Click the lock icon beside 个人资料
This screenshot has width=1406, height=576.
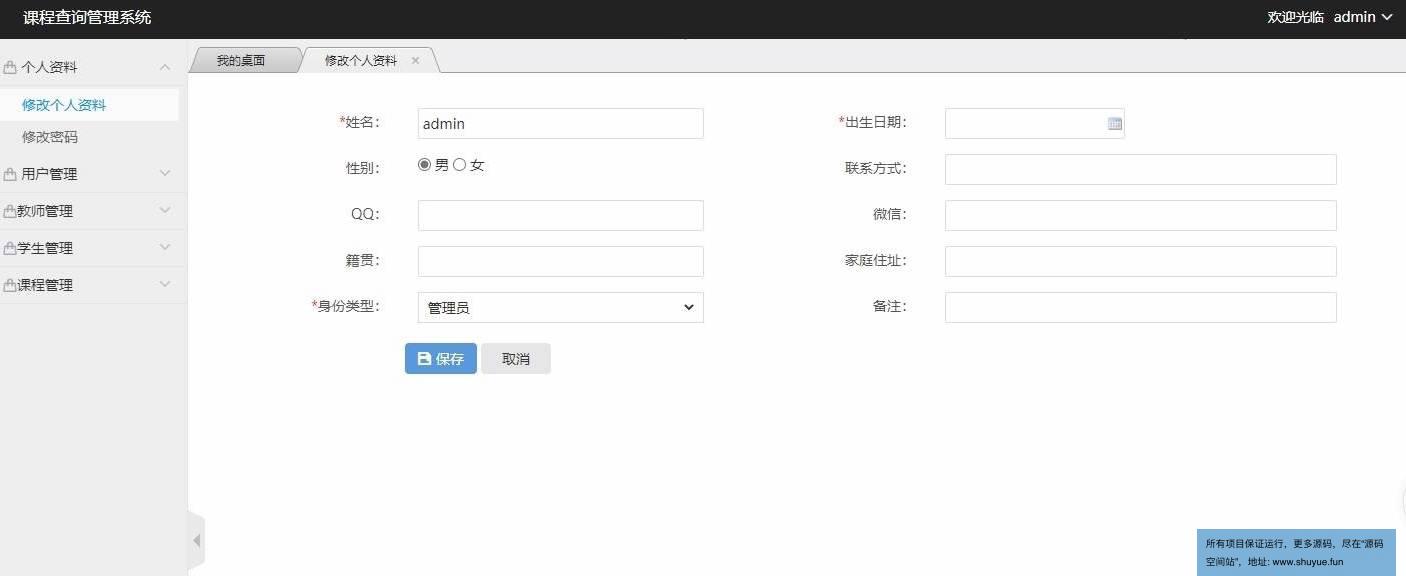(x=10, y=68)
